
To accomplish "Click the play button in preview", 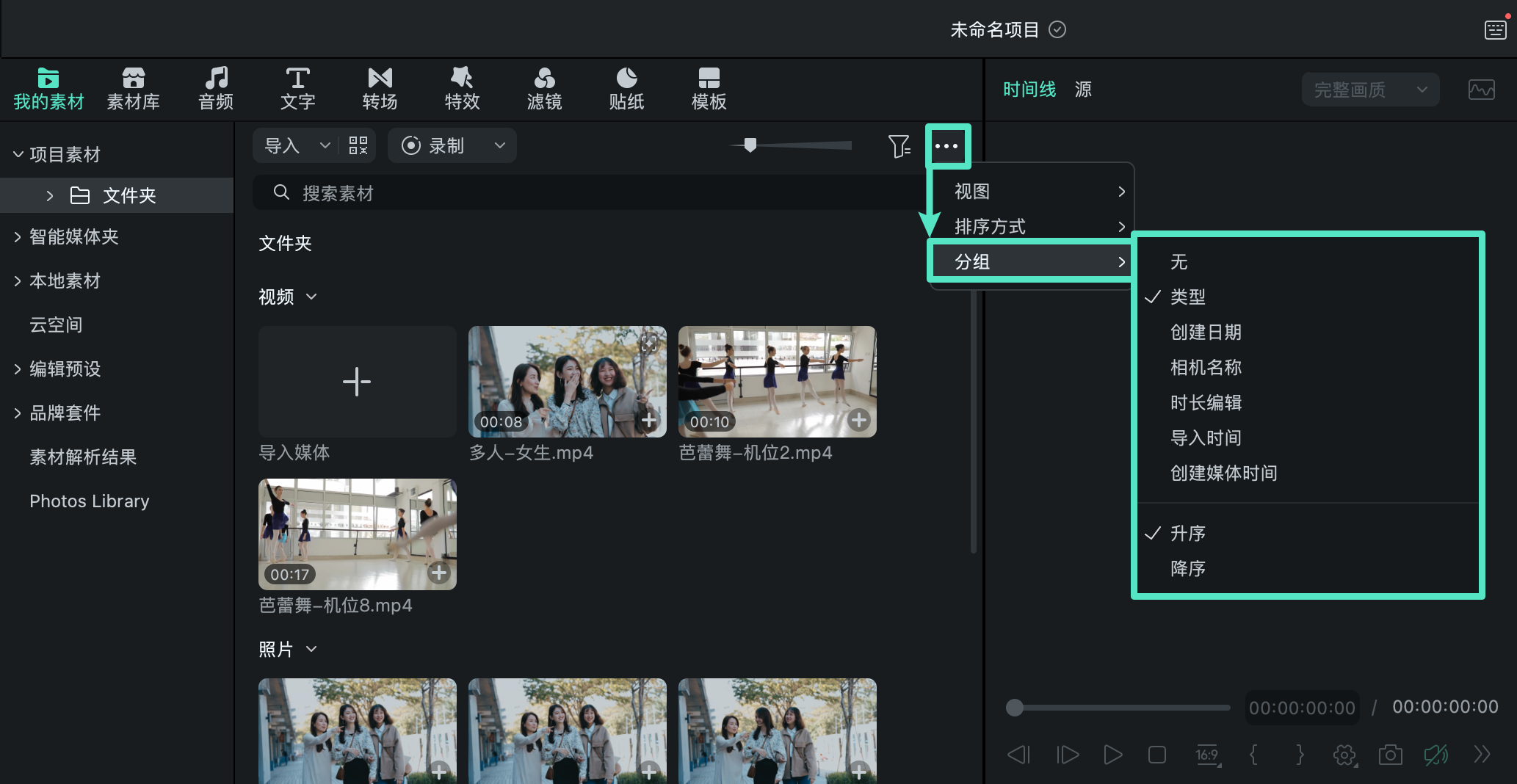I will pos(1112,755).
